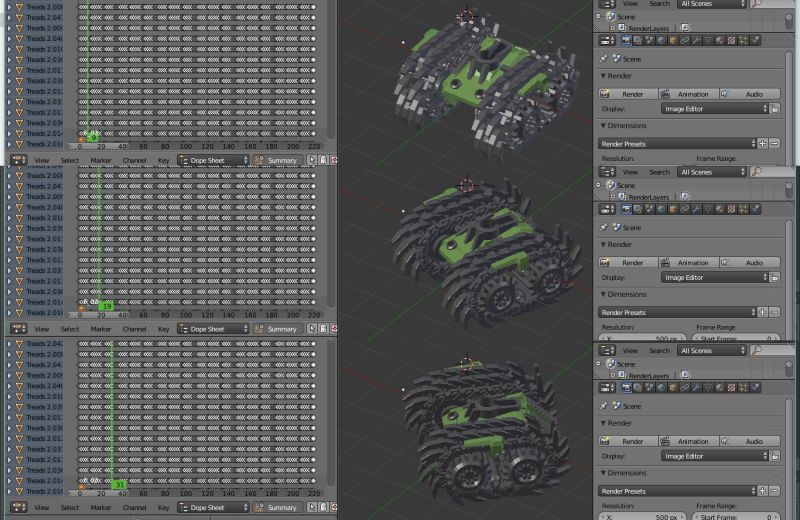The width and height of the screenshot is (800, 520).
Task: Click outliner search field beside frame-19 view
Action: click(772, 172)
